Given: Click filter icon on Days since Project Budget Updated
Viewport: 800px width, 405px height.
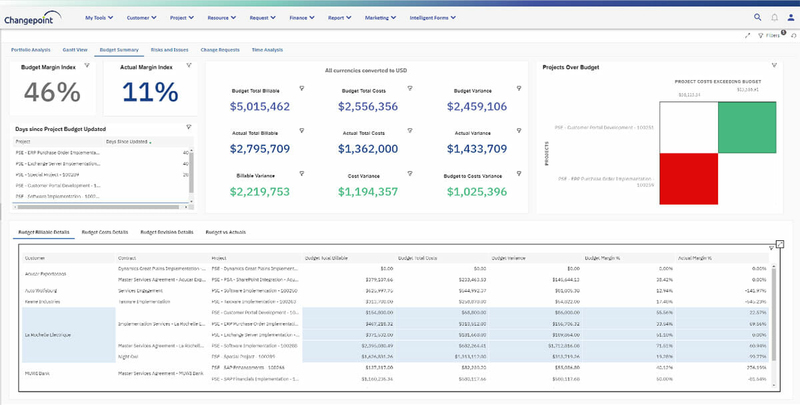Looking at the screenshot, I should tap(189, 127).
